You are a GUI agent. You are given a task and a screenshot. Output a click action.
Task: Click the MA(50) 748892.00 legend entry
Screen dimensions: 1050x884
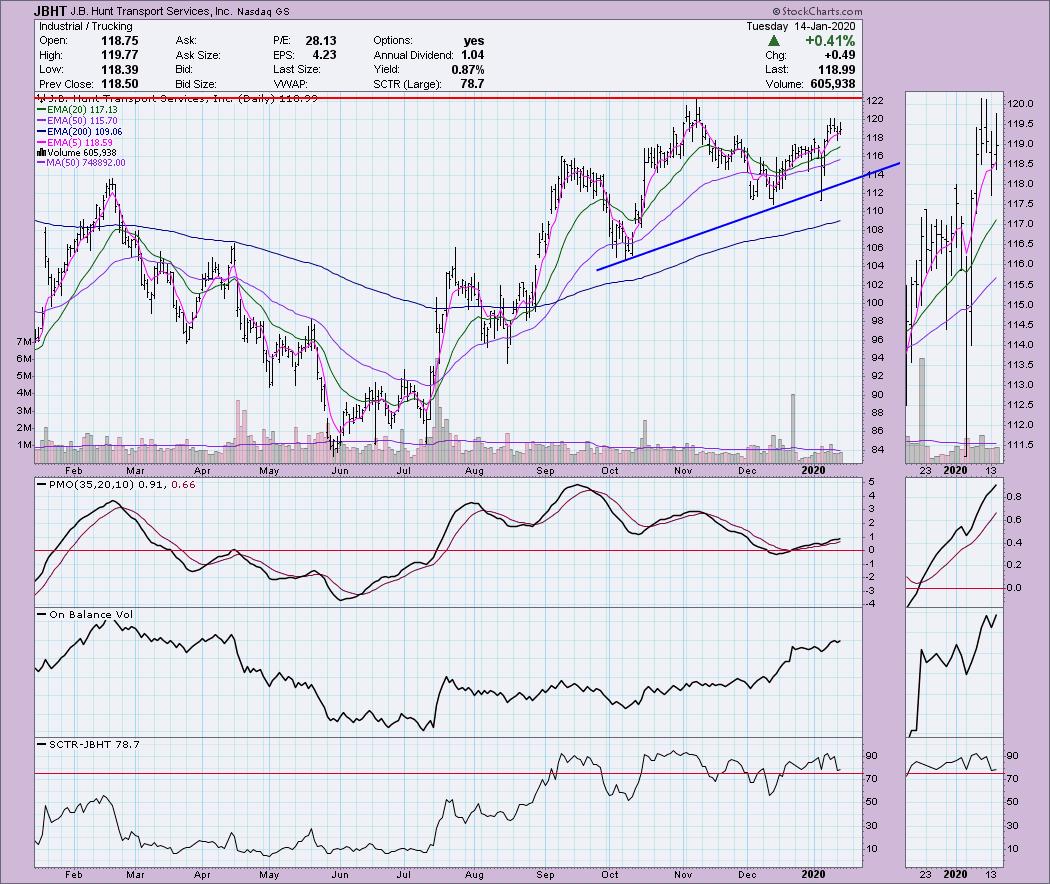(81, 163)
